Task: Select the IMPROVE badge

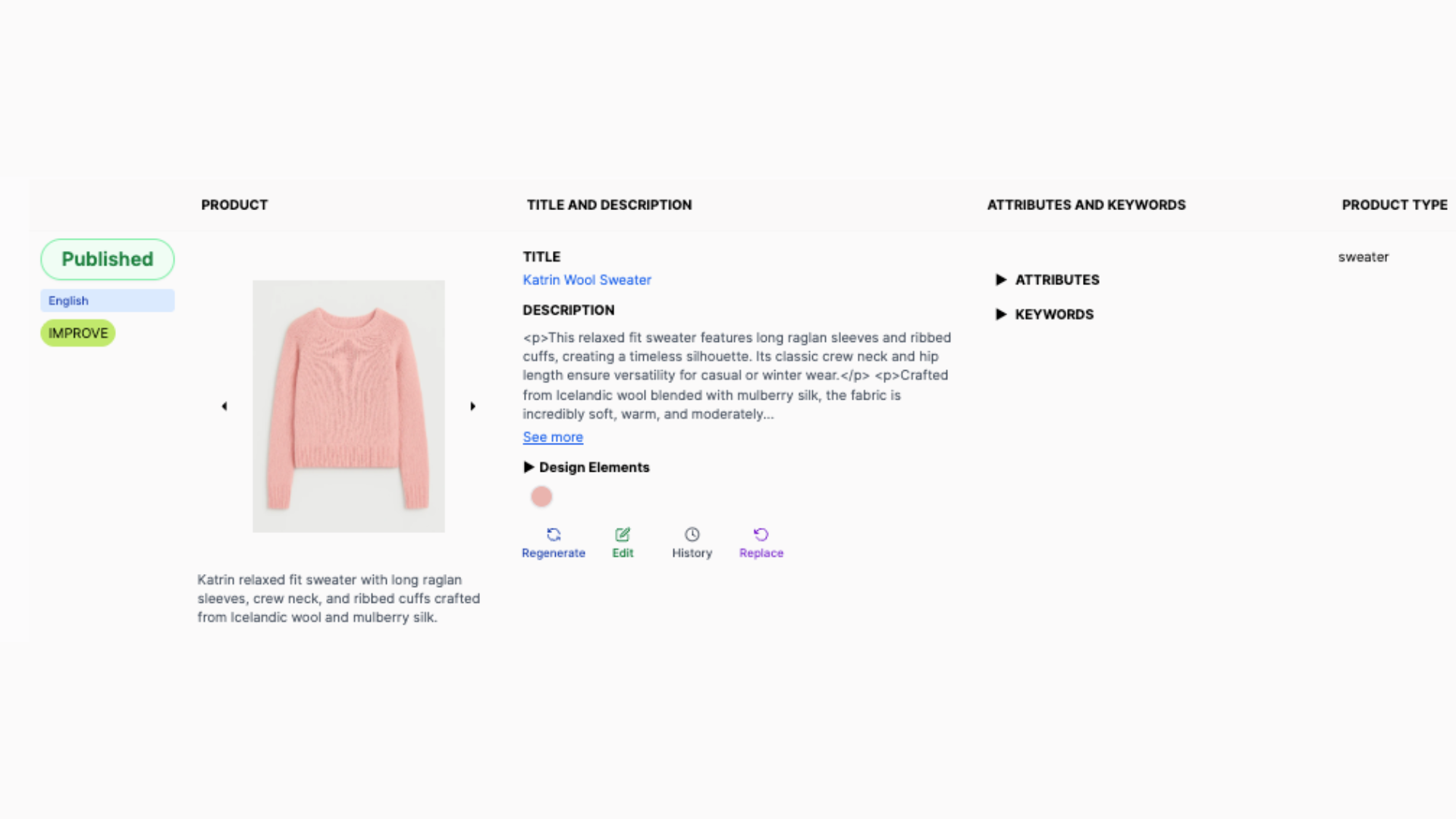Action: (77, 333)
